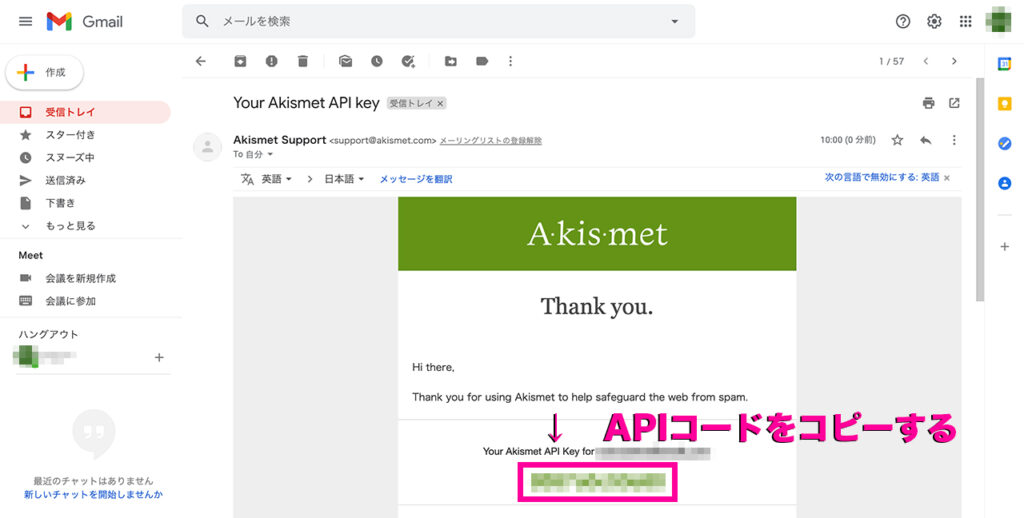Select 下書き in the sidebar
1024x518 pixels.
coord(85,203)
